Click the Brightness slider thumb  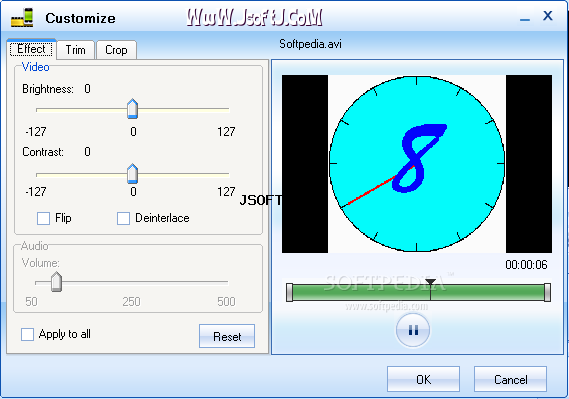(x=132, y=108)
